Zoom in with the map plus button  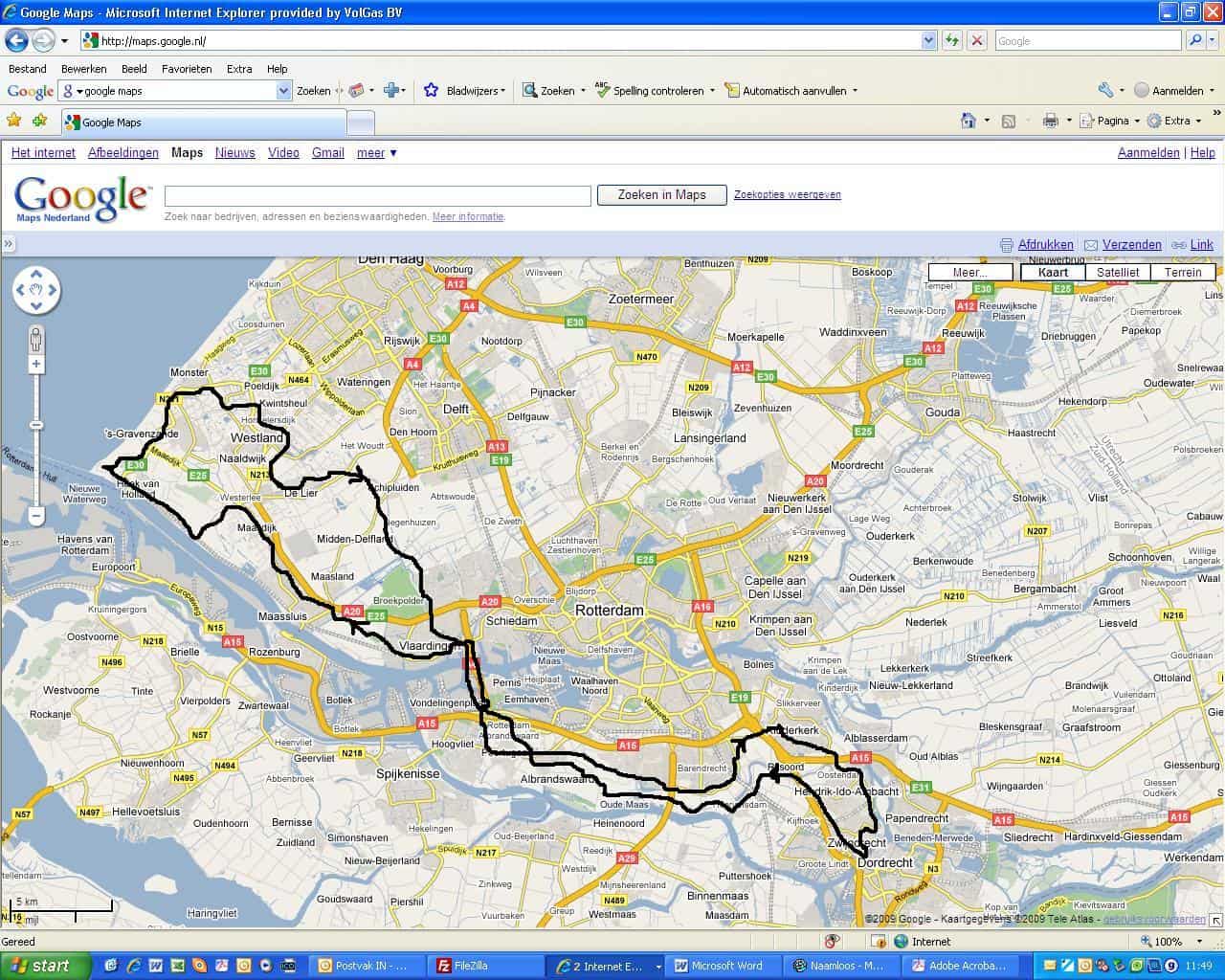pos(36,364)
